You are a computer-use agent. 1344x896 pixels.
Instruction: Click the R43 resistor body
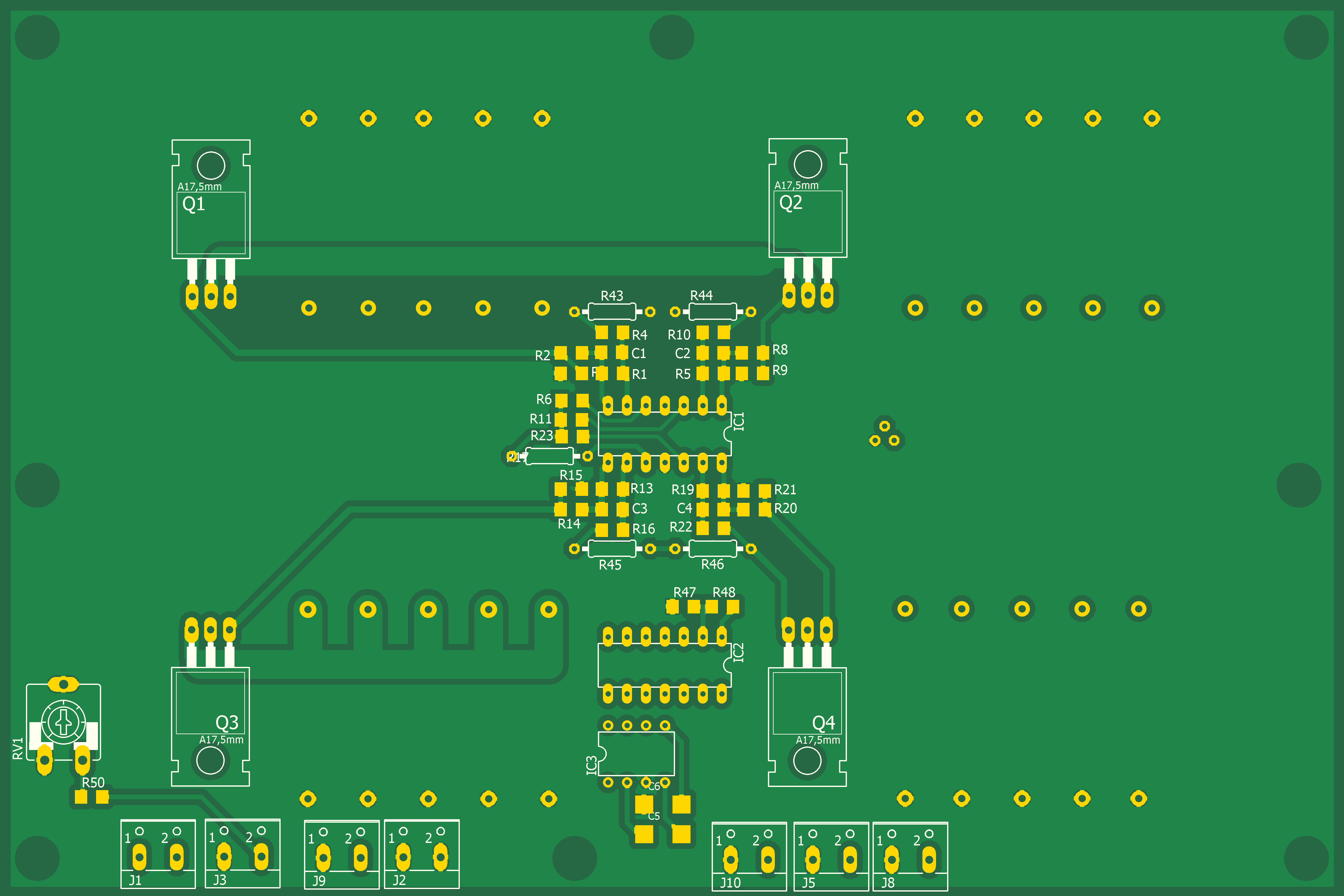(612, 311)
